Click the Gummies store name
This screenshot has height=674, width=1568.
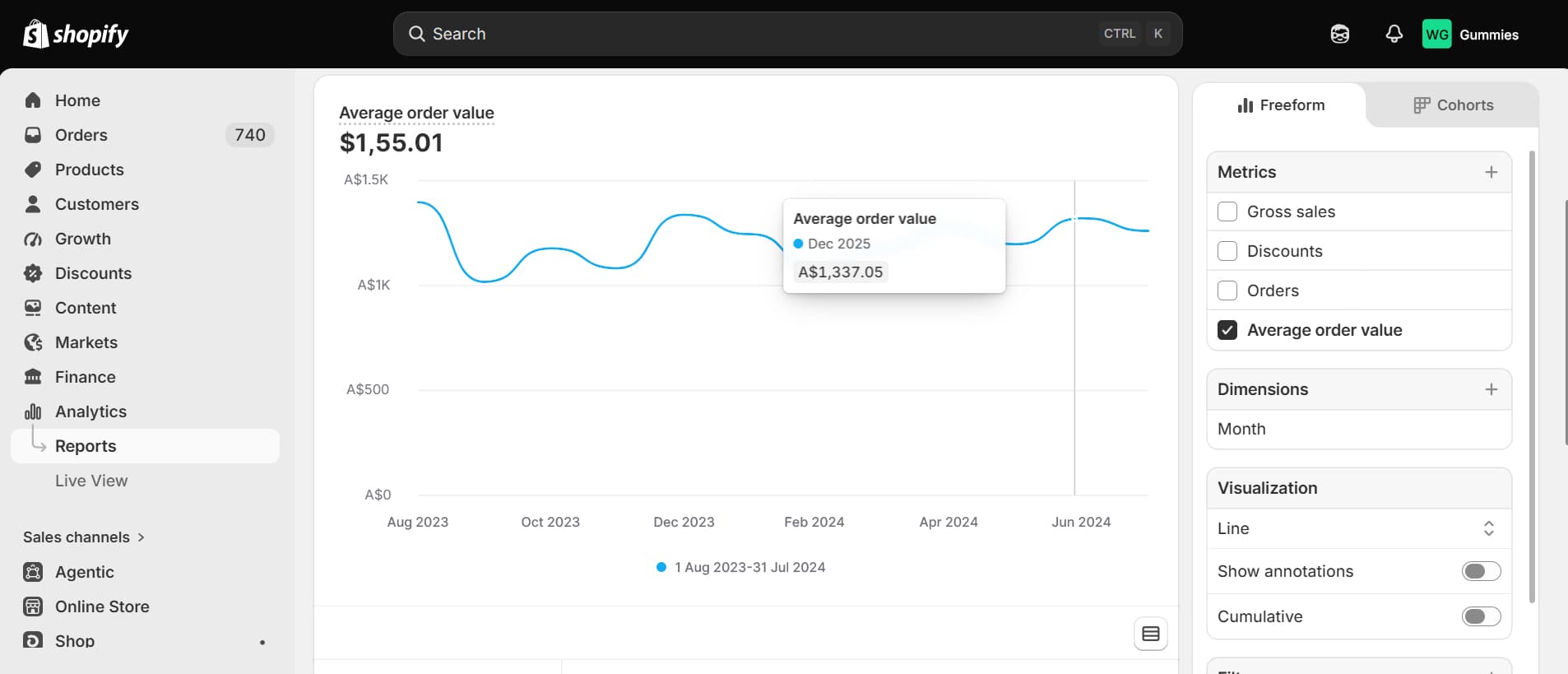[1489, 35]
